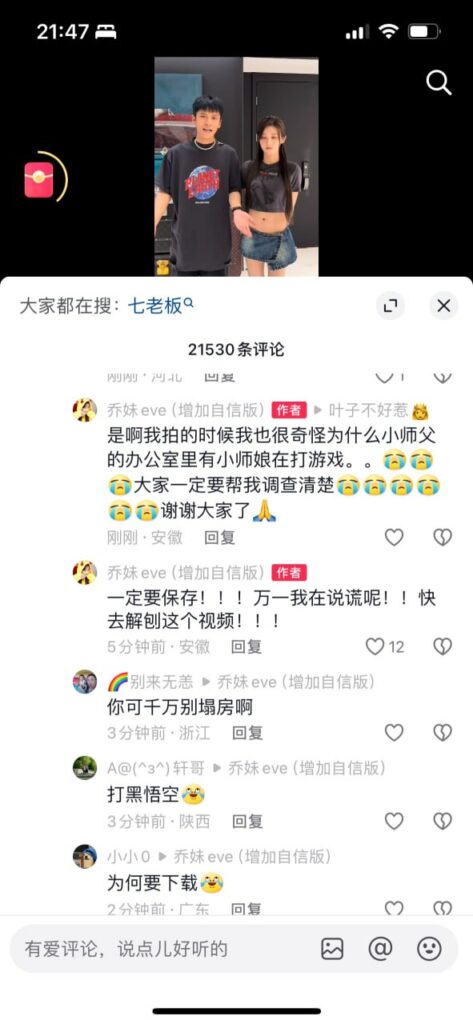Like the 你可千万别塌房啊 comment
Viewport: 473px width, 1024px height.
pyautogui.click(x=394, y=733)
